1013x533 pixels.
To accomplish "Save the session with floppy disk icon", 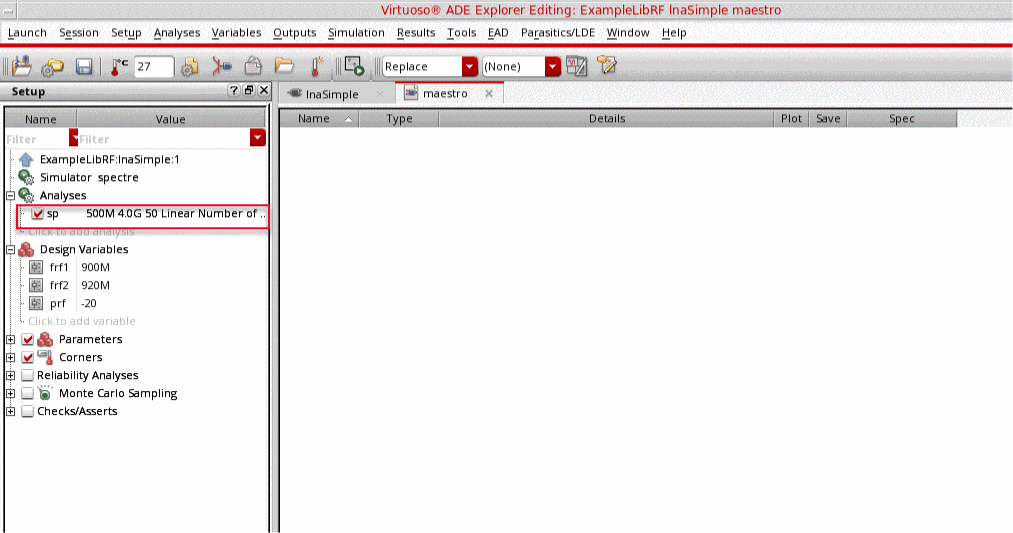I will point(84,67).
